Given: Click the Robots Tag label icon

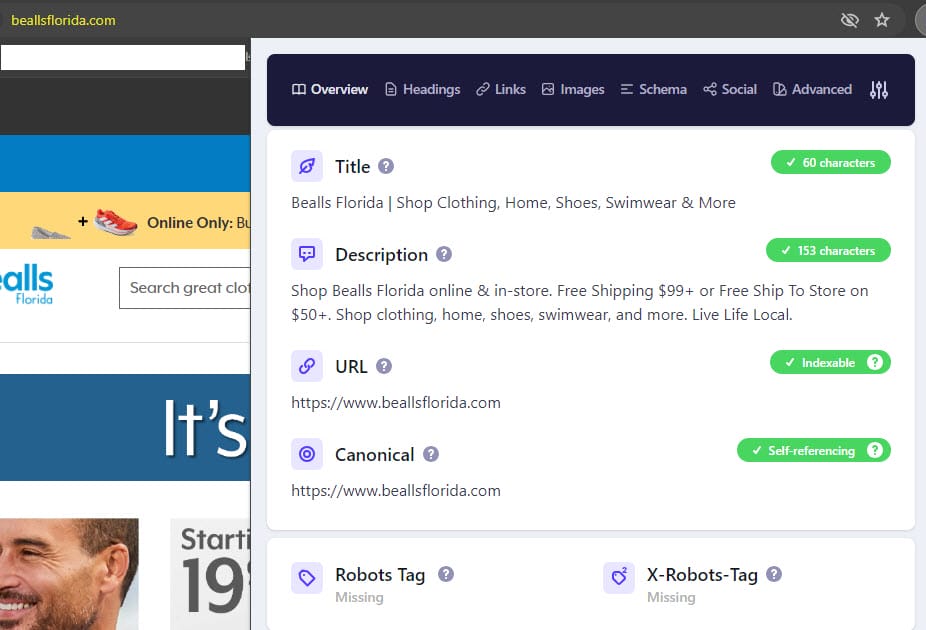Looking at the screenshot, I should (x=307, y=576).
